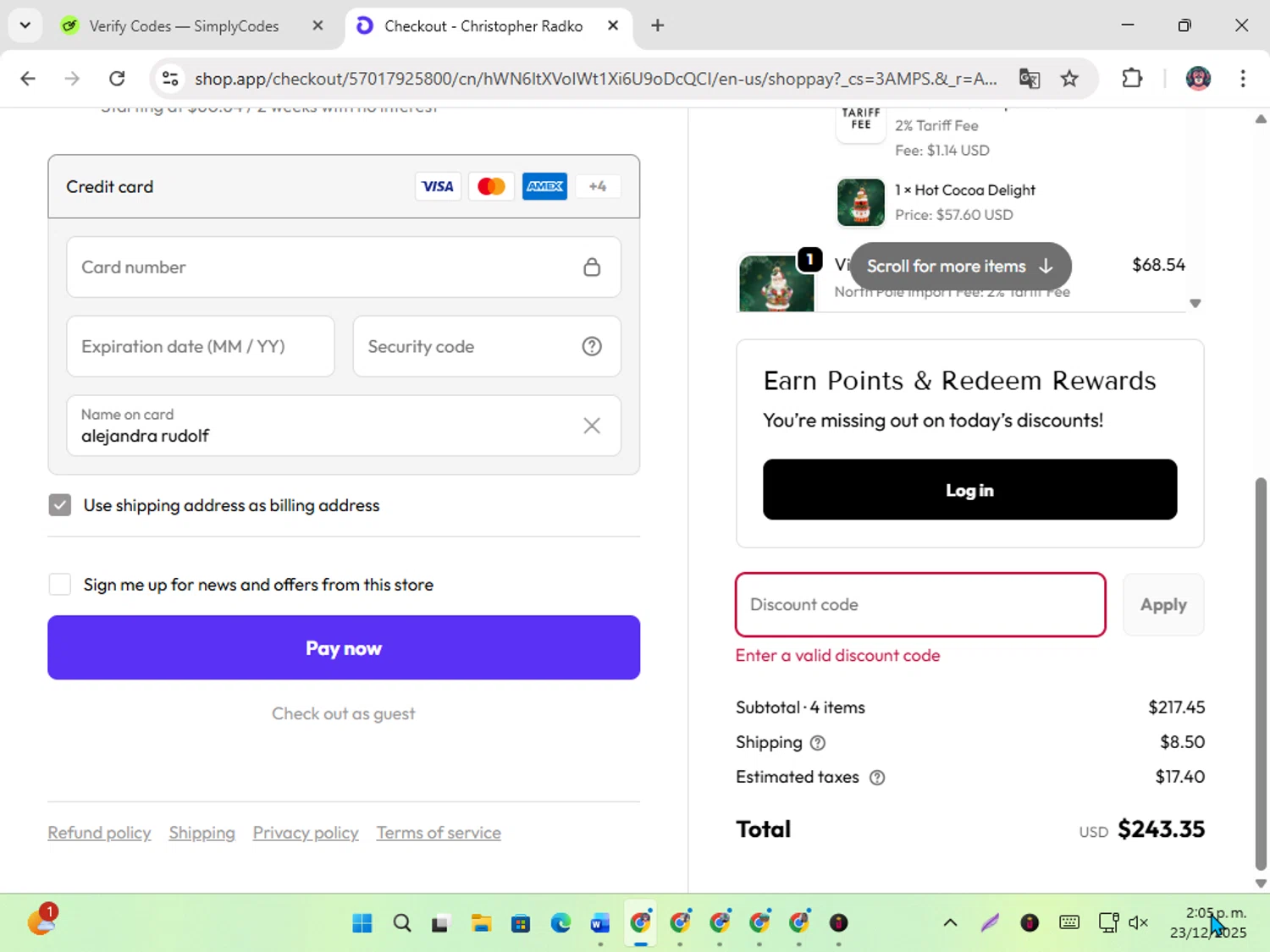Click the Total amount $243.35
Screen dimensions: 1270x952
1161,829
